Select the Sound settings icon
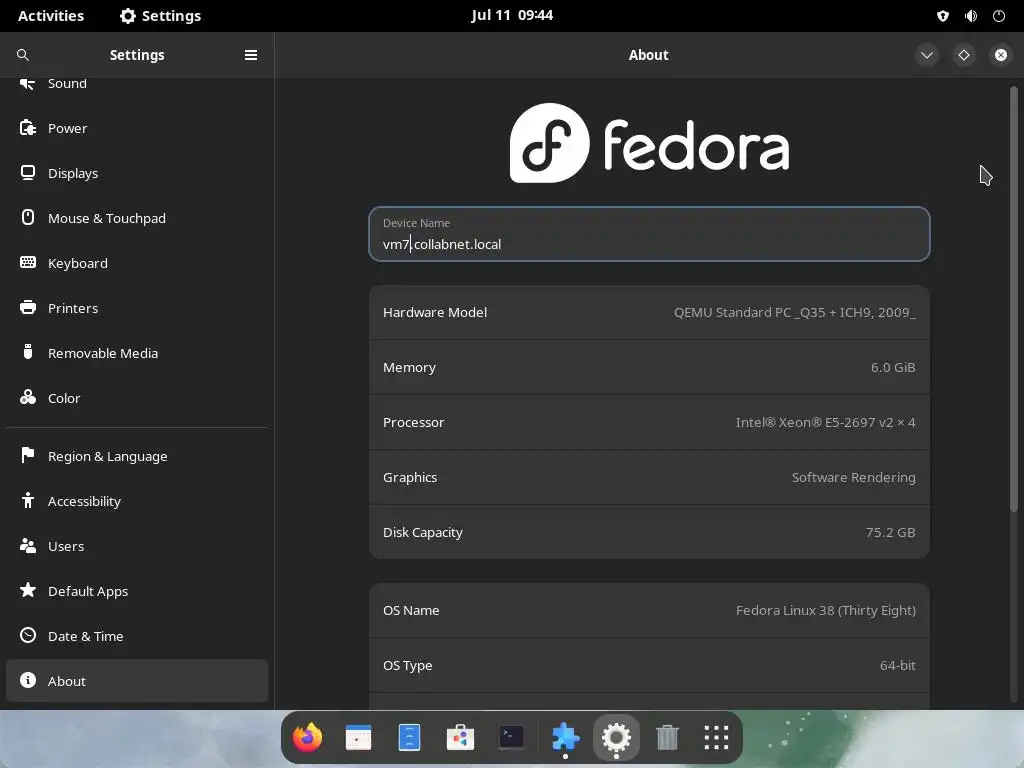 (27, 84)
